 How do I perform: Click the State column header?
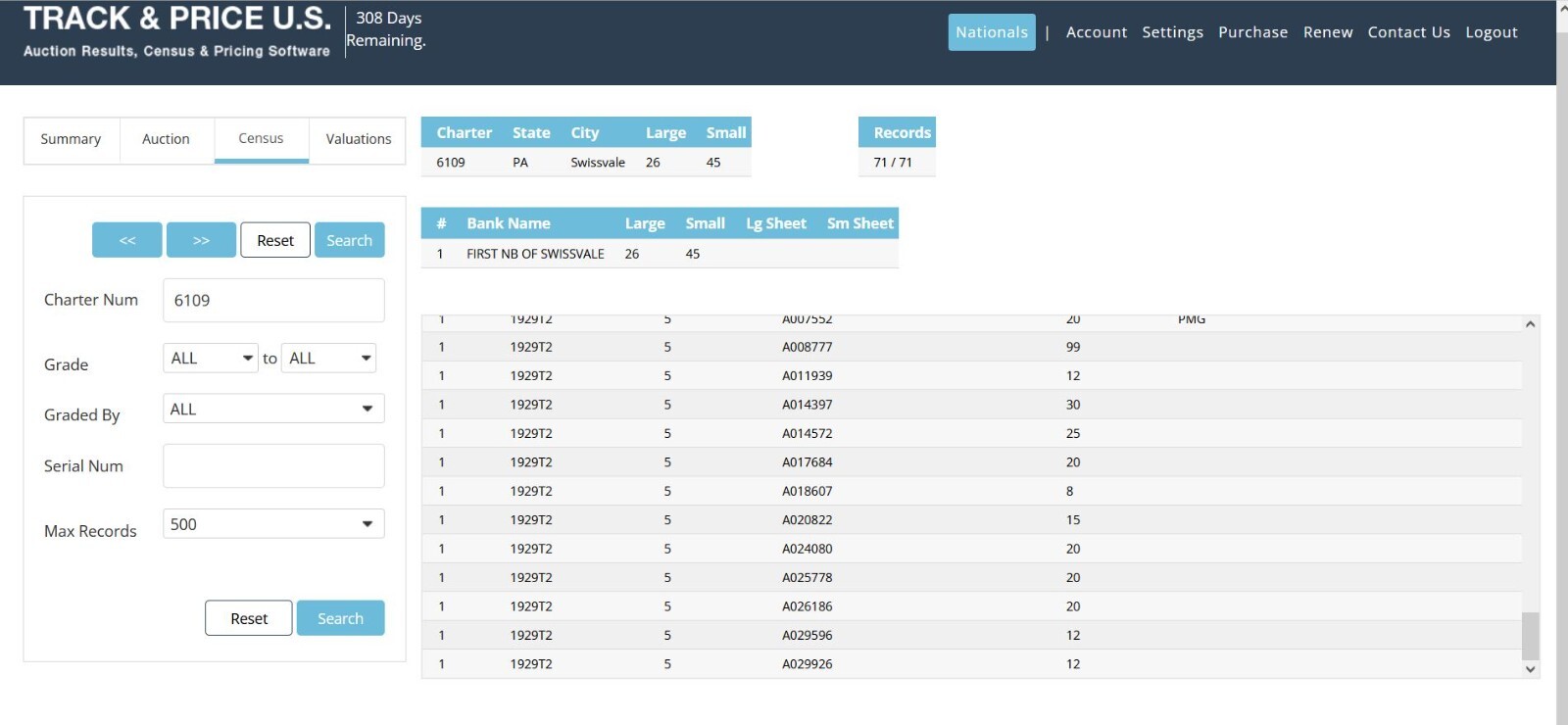coord(531,132)
